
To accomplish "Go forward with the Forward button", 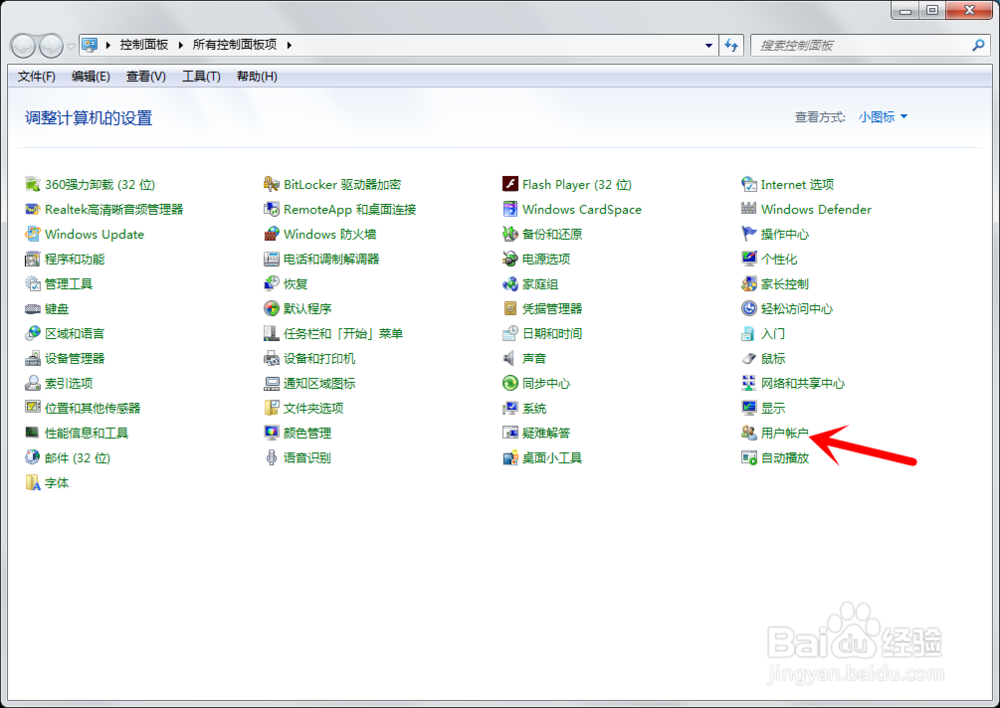I will [x=52, y=46].
